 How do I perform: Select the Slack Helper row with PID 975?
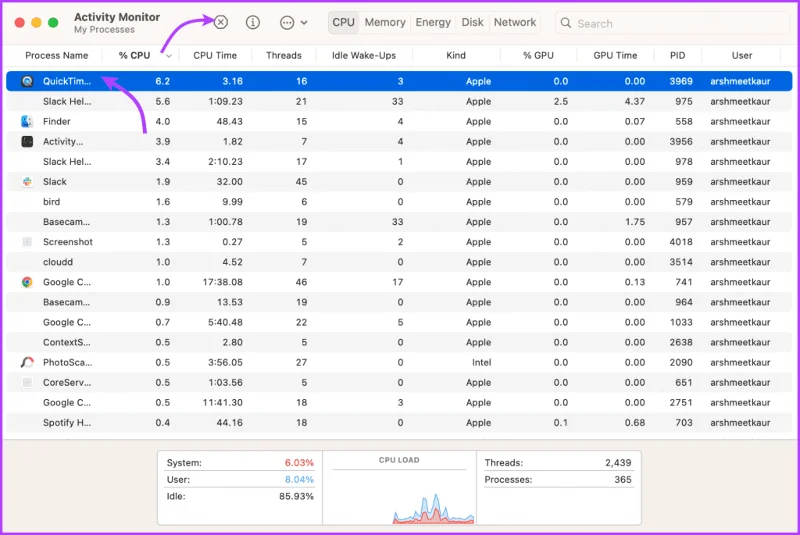click(x=399, y=101)
